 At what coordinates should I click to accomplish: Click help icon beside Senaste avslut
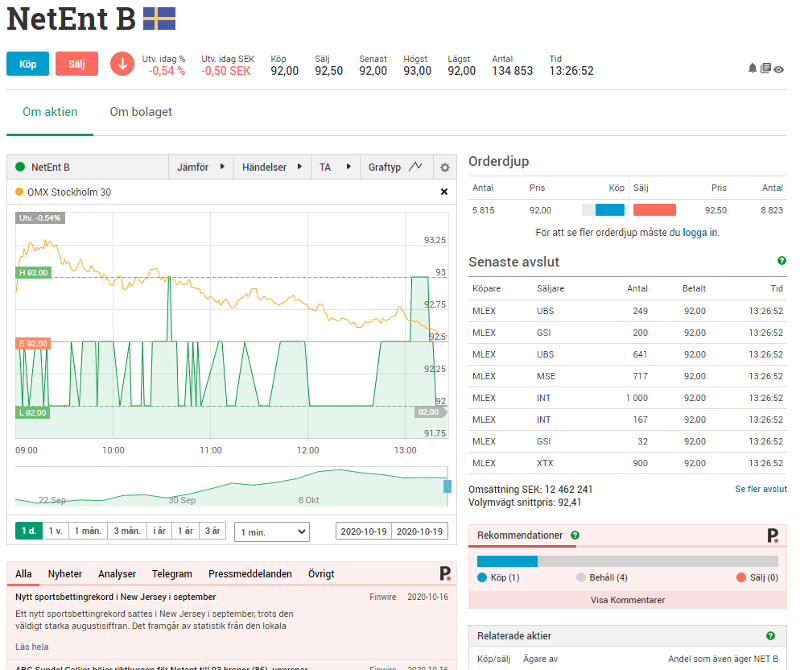coord(781,261)
